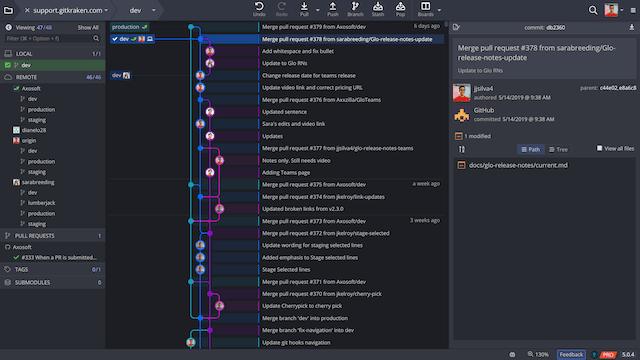Viewport: 640px width, 360px height.
Task: Open the Boards dropdown arrow
Action: point(439,10)
